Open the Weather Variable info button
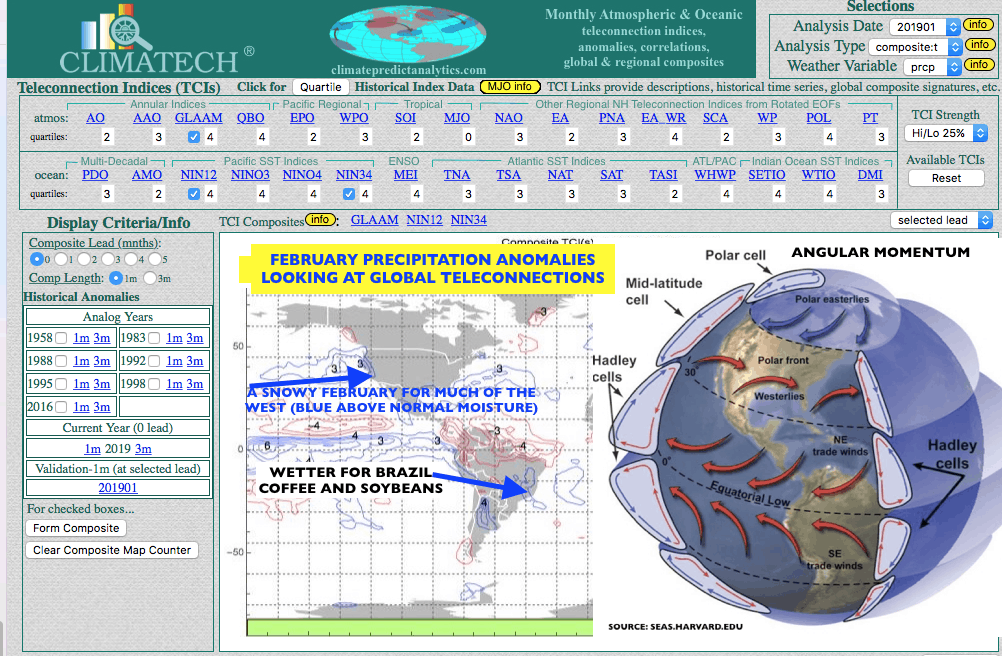 coord(977,66)
